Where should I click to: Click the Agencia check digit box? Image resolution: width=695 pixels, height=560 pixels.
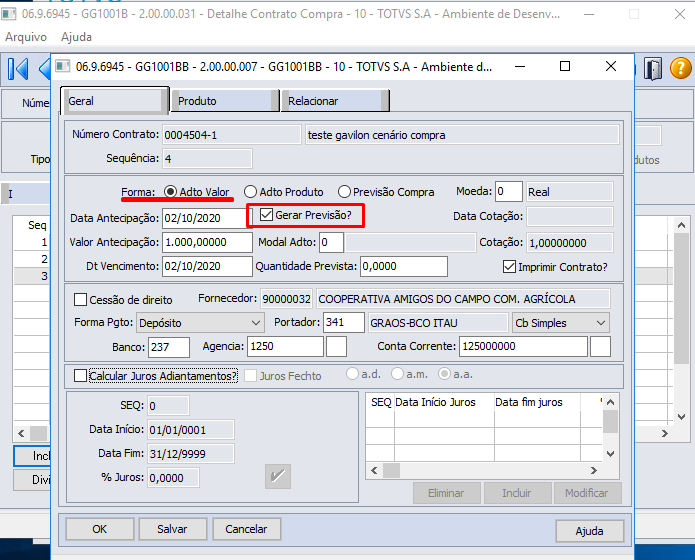336,346
